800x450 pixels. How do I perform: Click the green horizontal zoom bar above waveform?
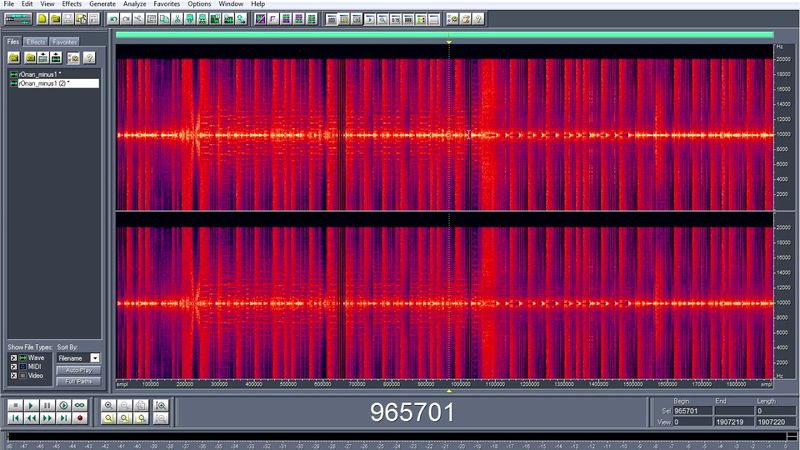click(x=440, y=34)
